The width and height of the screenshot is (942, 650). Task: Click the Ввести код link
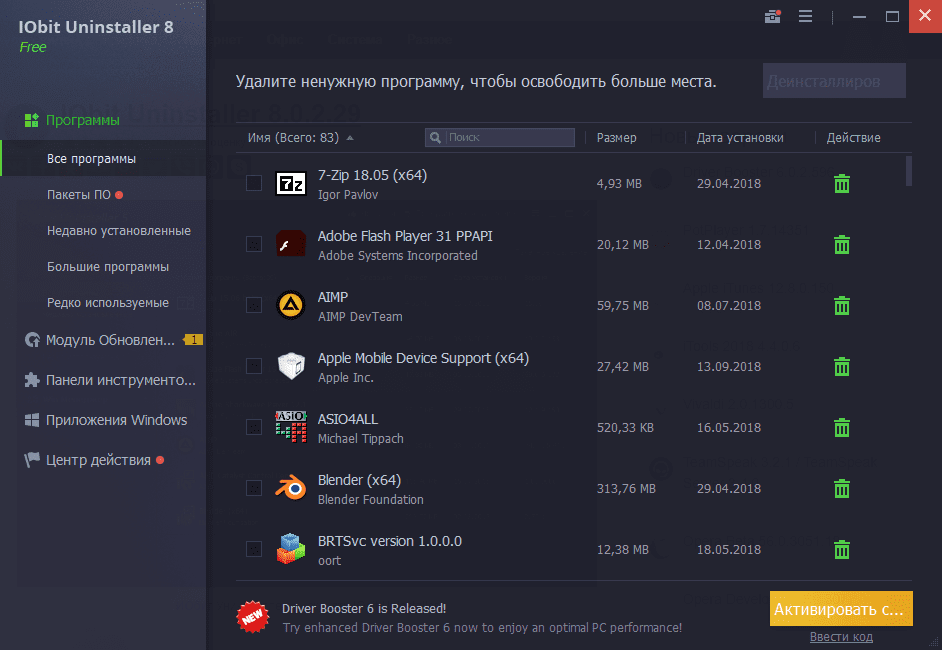tap(841, 637)
